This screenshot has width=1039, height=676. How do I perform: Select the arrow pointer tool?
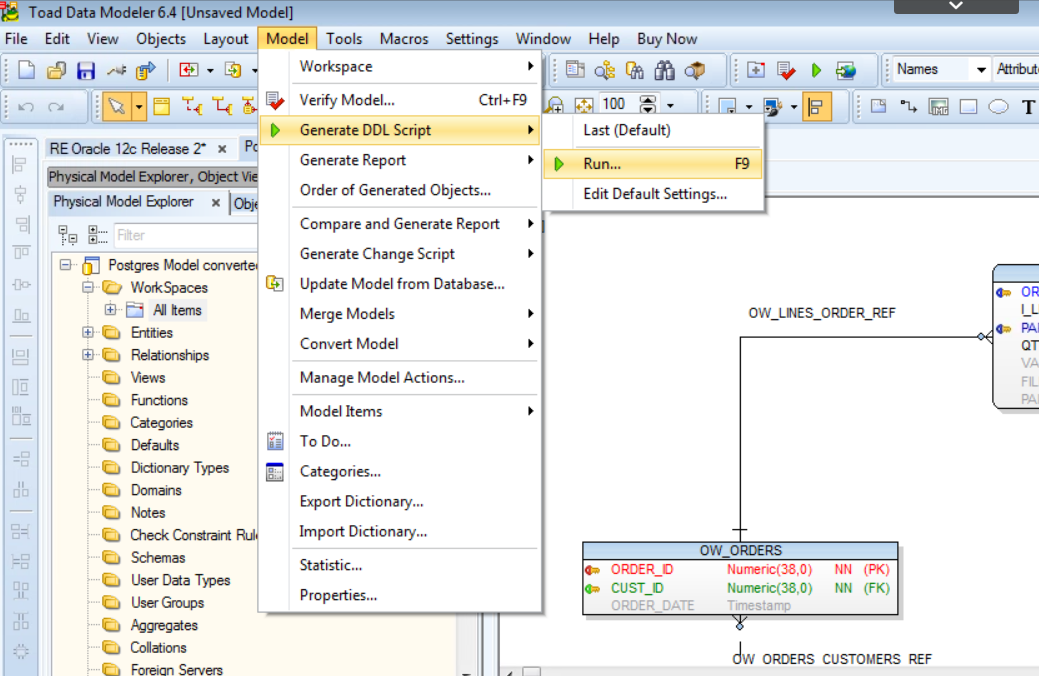pyautogui.click(x=117, y=107)
